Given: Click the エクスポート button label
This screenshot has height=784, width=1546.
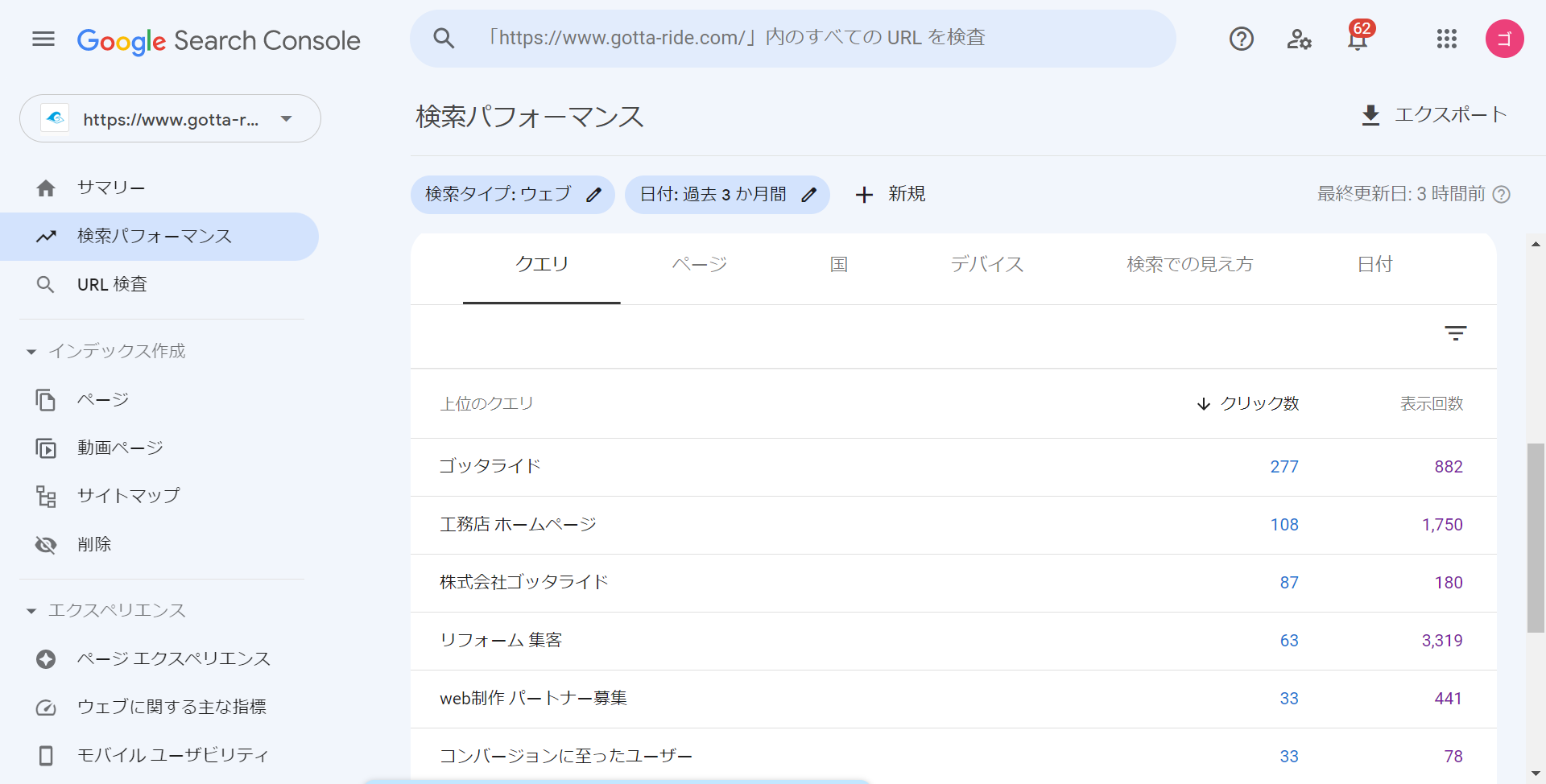Looking at the screenshot, I should pos(1450,114).
